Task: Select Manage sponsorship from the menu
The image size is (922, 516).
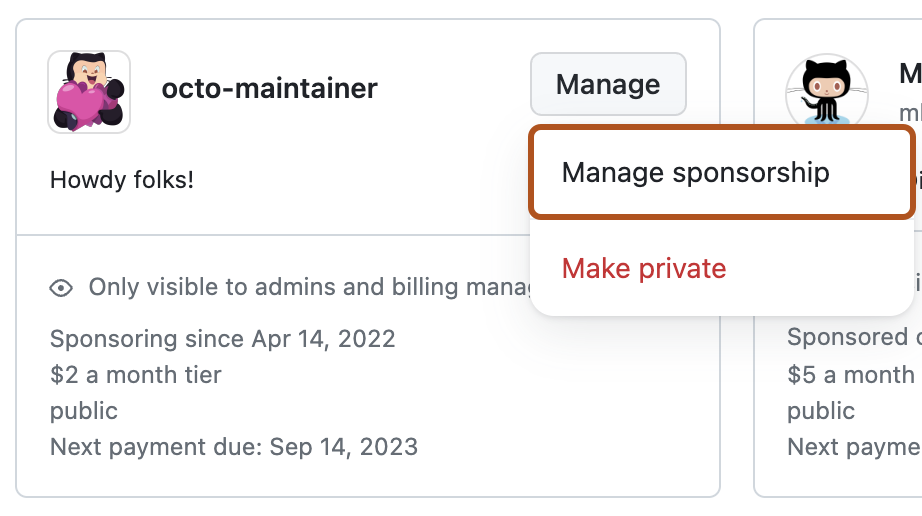Action: (x=695, y=172)
